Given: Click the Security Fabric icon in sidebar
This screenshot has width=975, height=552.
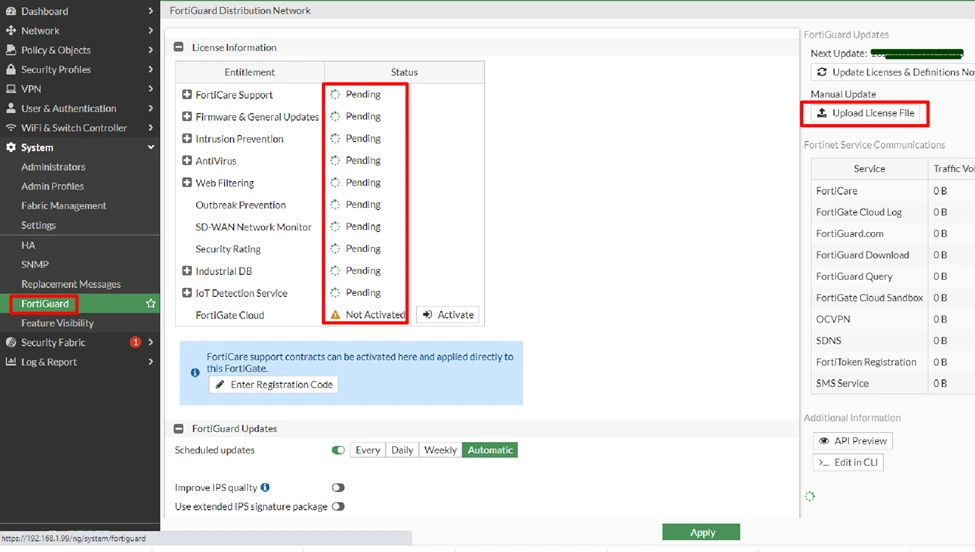Looking at the screenshot, I should coord(11,342).
